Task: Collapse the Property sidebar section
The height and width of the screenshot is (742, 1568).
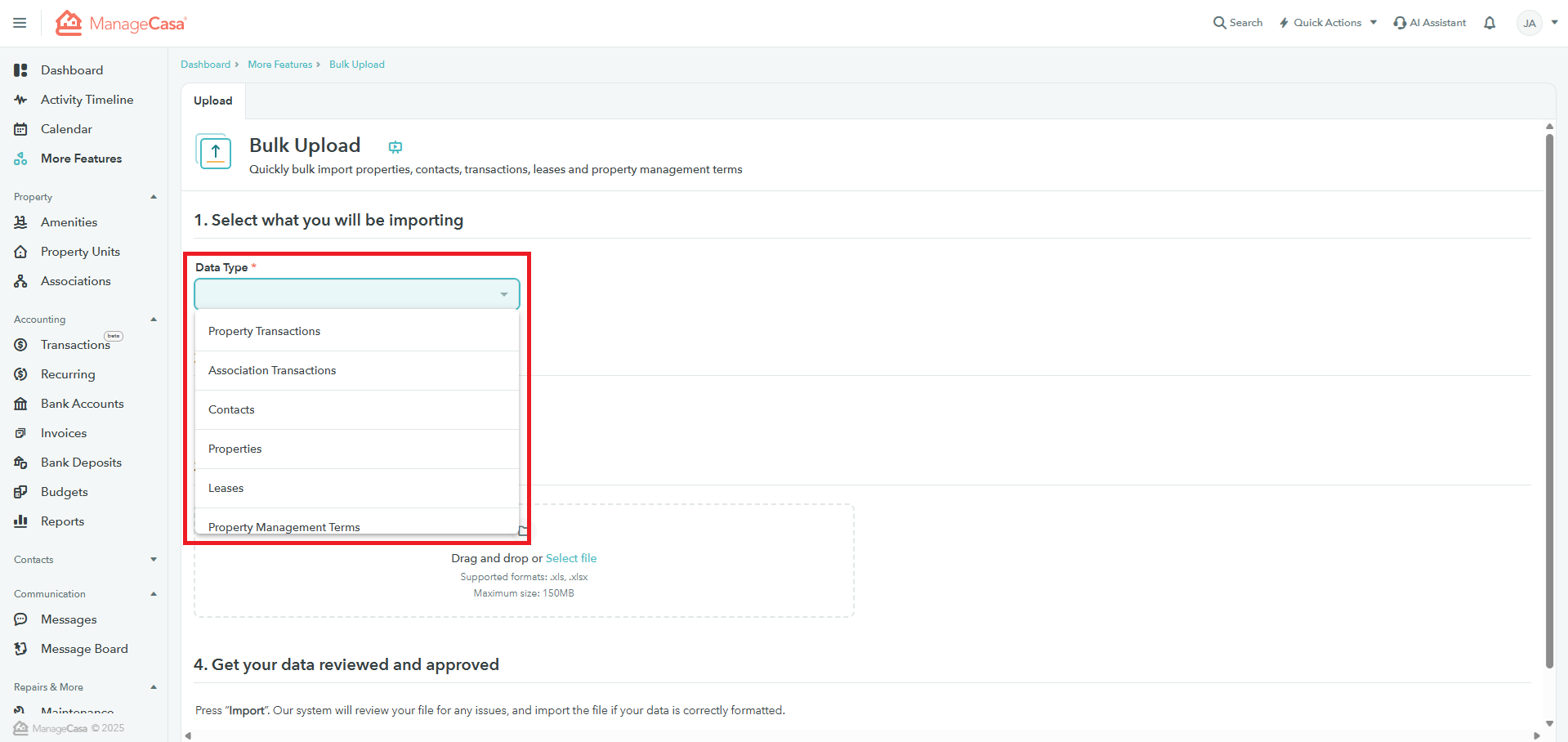Action: click(154, 197)
